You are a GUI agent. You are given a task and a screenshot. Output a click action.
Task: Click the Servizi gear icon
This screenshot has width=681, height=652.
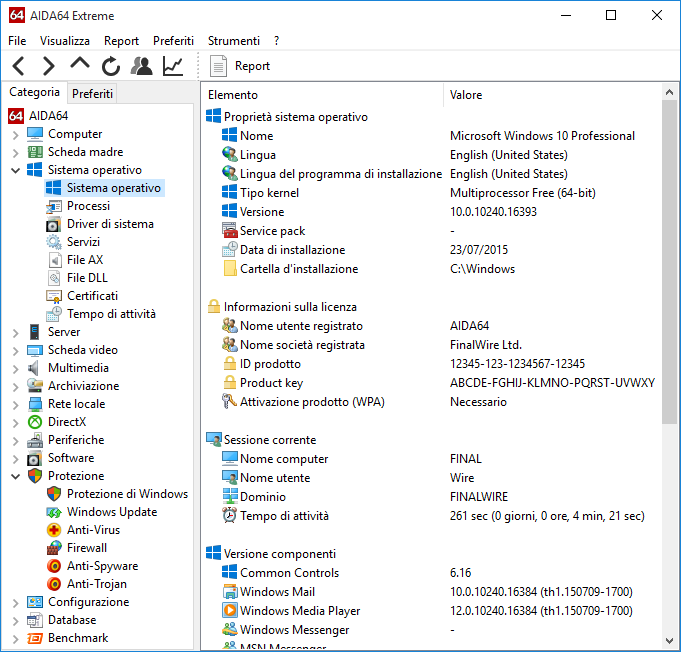point(54,242)
